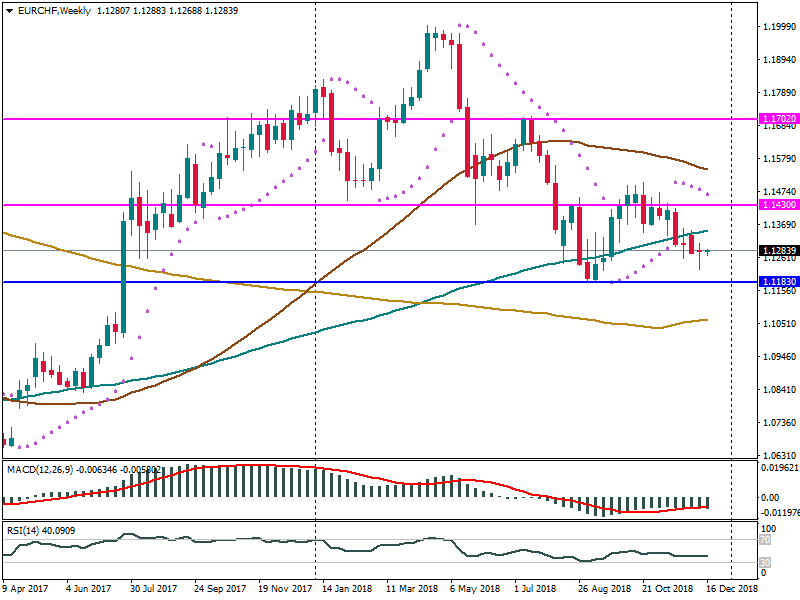Click the 6 May 2018 date label

474,591
